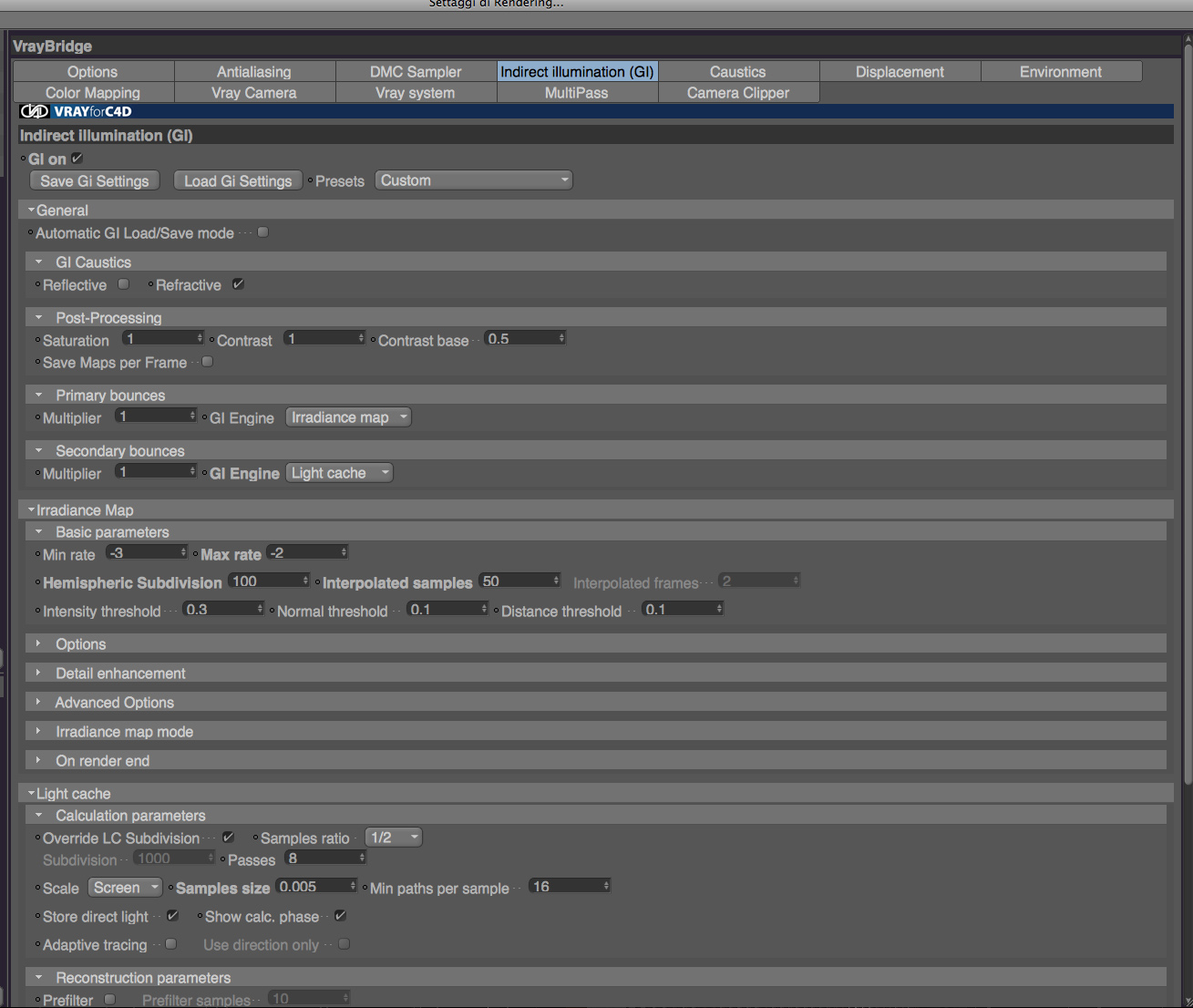Click the Samples size field

[317, 887]
